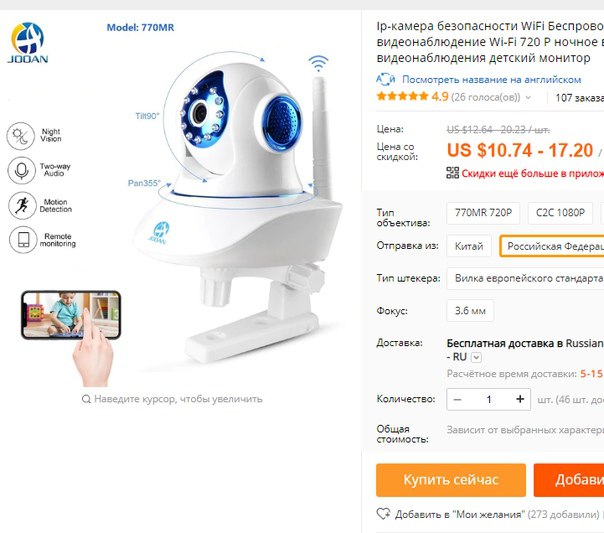This screenshot has height=533, width=604.
Task: Click the quantity number input field
Action: (x=489, y=399)
